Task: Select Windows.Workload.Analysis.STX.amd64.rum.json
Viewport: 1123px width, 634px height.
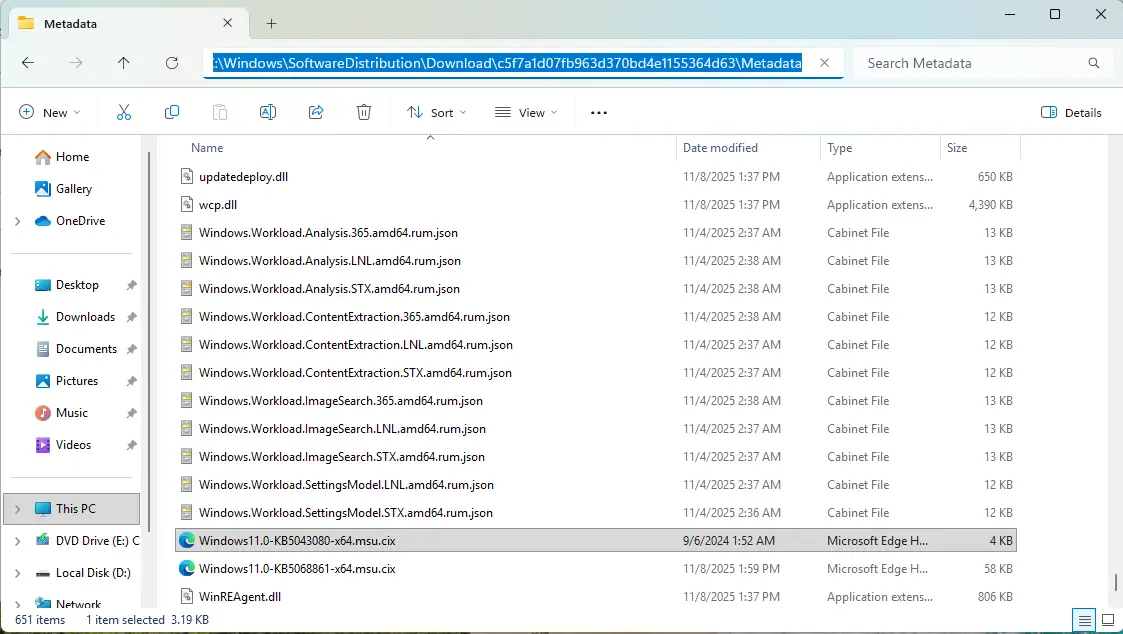Action: coord(596,289)
